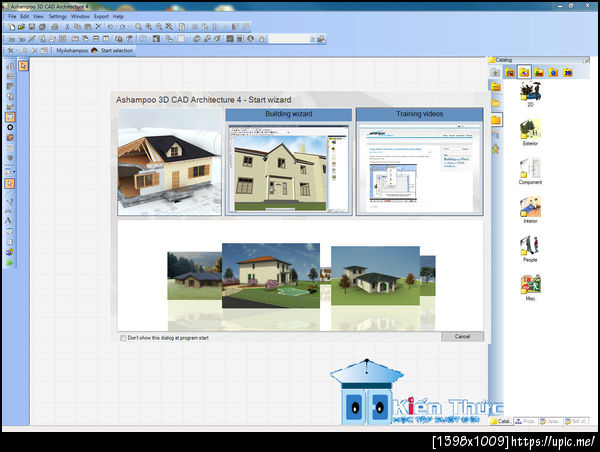Create a new project from toolbar
Viewport: 600px width, 452px height.
click(11, 27)
